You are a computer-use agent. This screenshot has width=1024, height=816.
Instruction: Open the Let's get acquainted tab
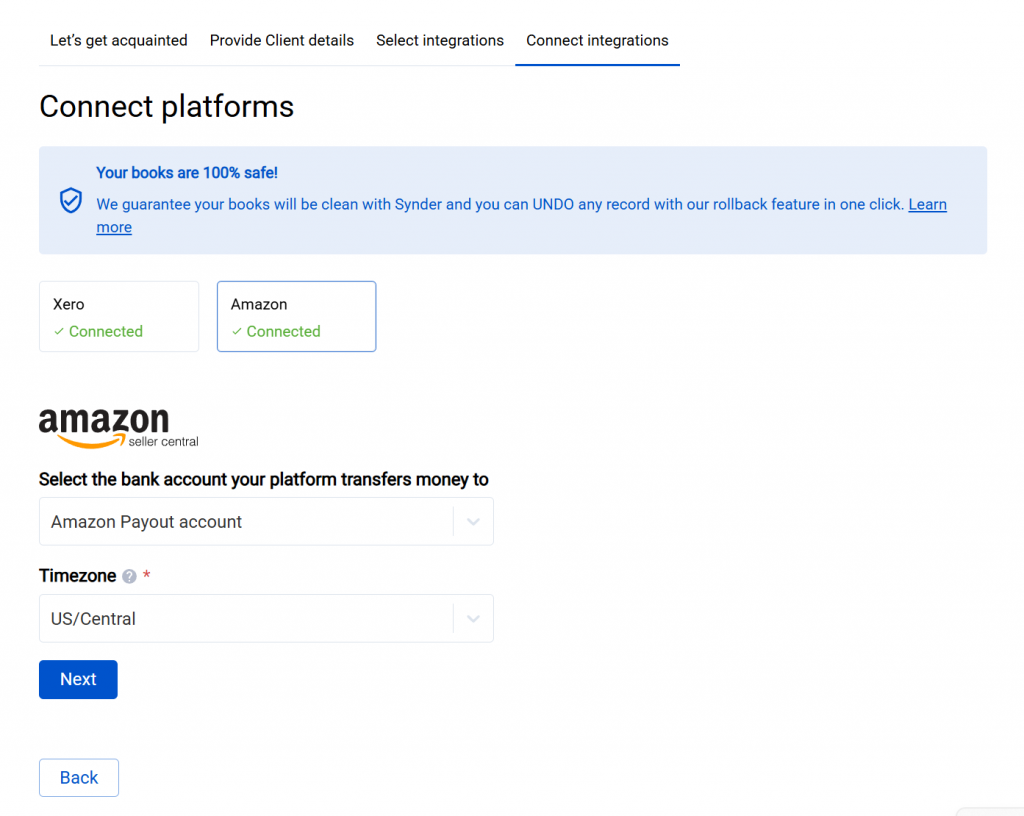(x=118, y=40)
